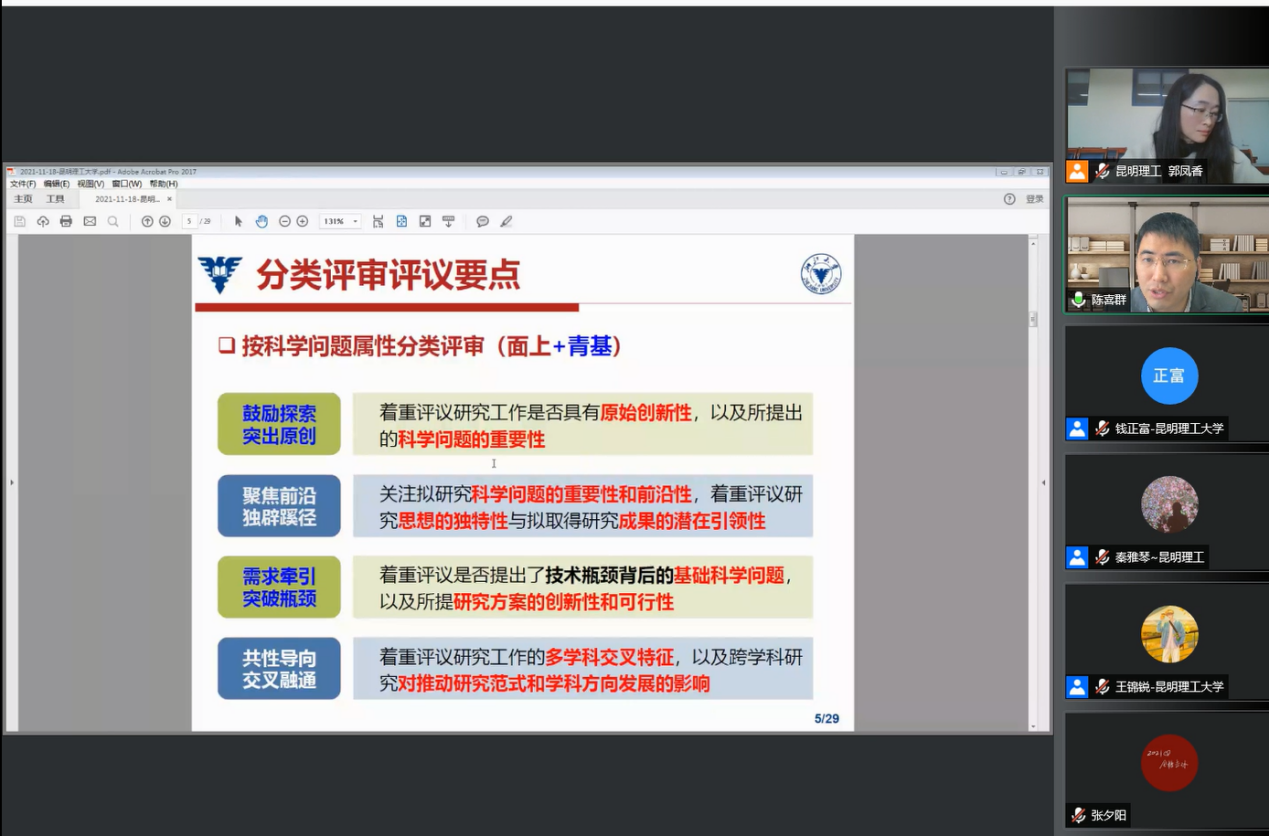Click the upload to cloud icon
The height and width of the screenshot is (836, 1269).
coord(43,221)
